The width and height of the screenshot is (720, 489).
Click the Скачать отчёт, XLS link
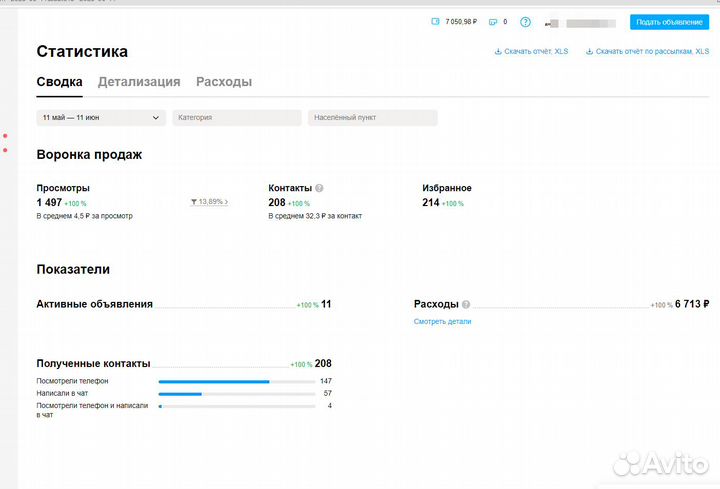(536, 51)
